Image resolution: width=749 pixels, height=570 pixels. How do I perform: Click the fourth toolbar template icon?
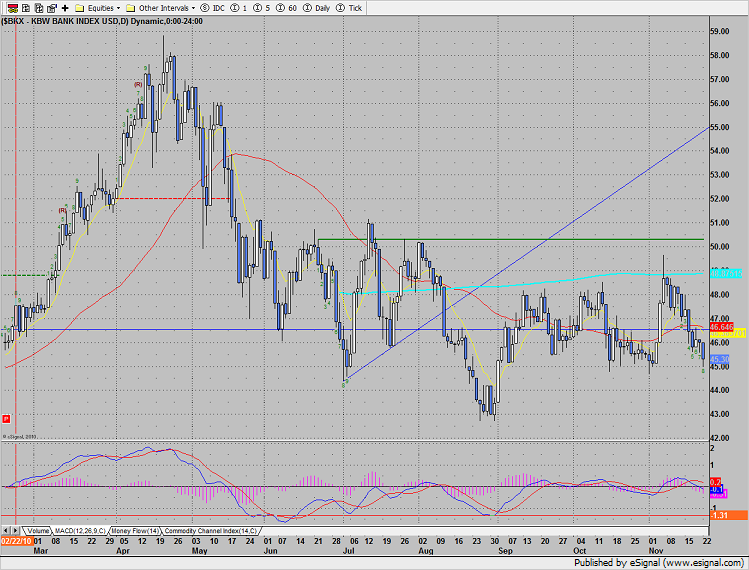click(52, 8)
